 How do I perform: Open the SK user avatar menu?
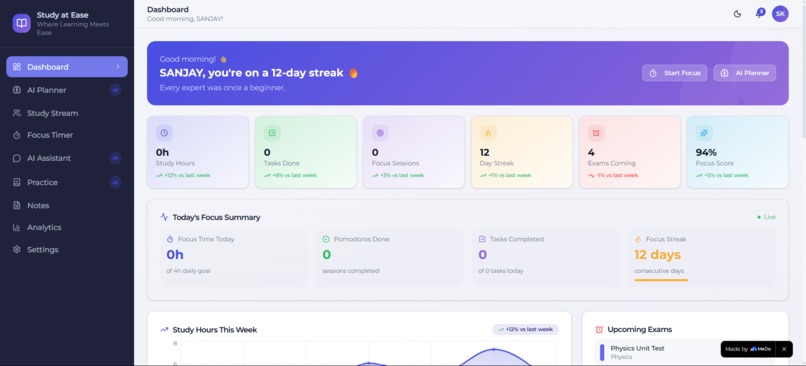[x=780, y=14]
